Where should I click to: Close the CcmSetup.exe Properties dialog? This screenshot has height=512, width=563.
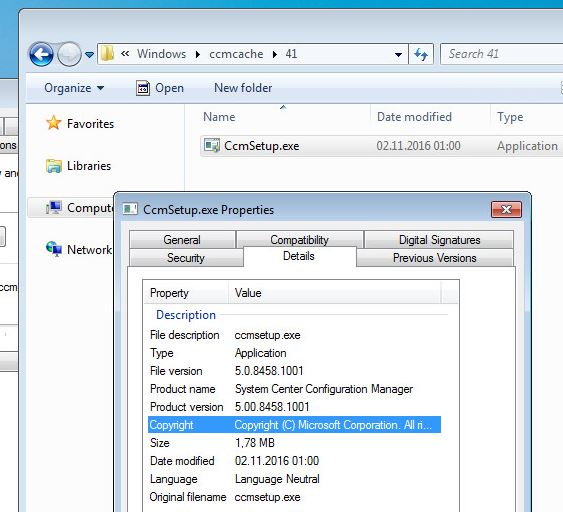pyautogui.click(x=506, y=209)
